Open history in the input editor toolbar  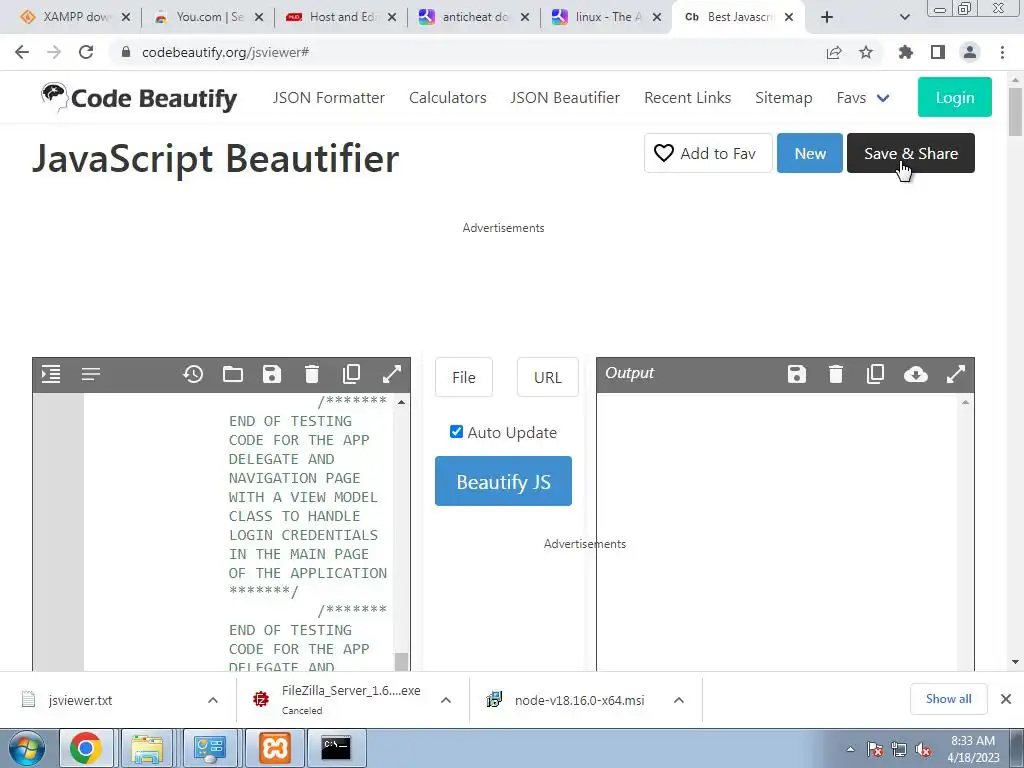click(193, 374)
